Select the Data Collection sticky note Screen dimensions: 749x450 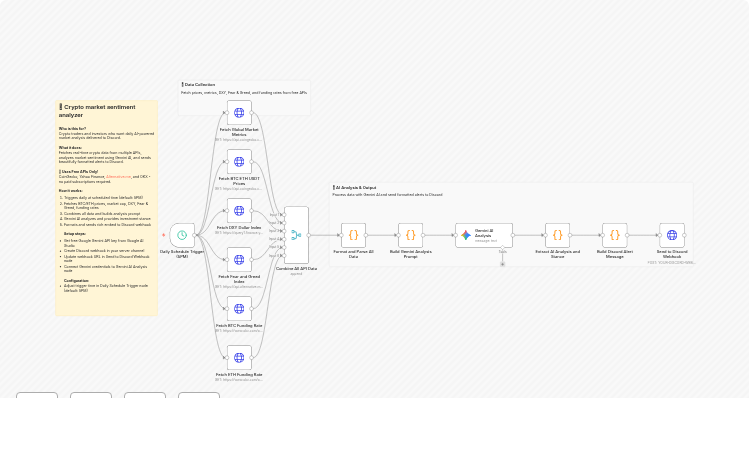tap(244, 85)
